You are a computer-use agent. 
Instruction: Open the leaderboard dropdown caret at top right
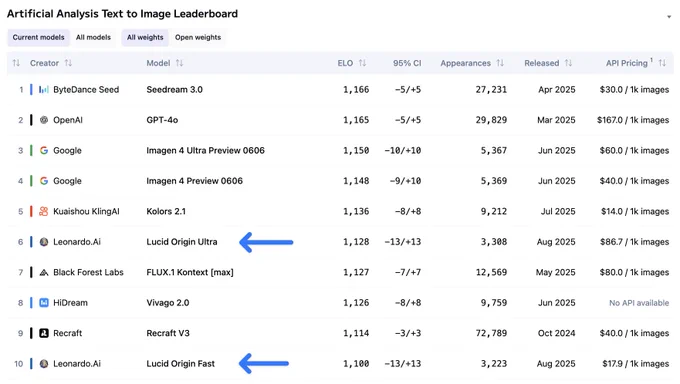click(669, 17)
